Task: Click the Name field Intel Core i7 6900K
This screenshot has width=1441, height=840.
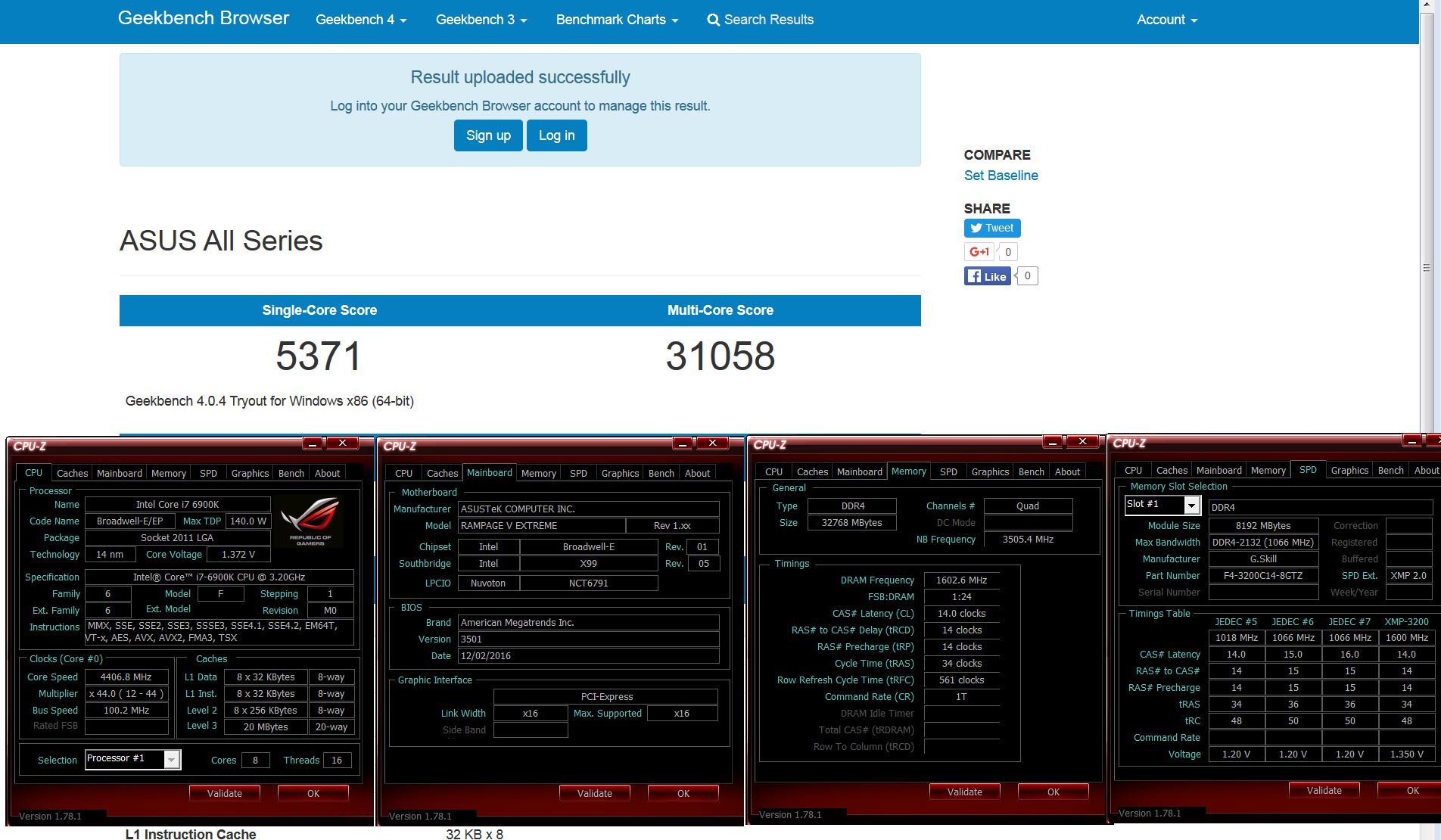Action: tap(178, 504)
